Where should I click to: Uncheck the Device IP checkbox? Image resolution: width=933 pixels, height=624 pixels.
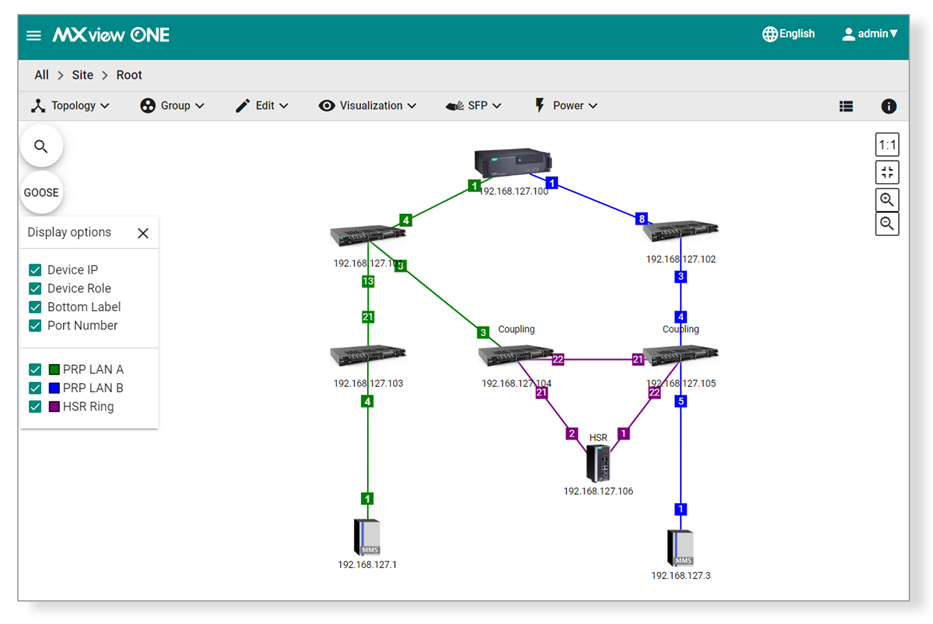pyautogui.click(x=35, y=270)
